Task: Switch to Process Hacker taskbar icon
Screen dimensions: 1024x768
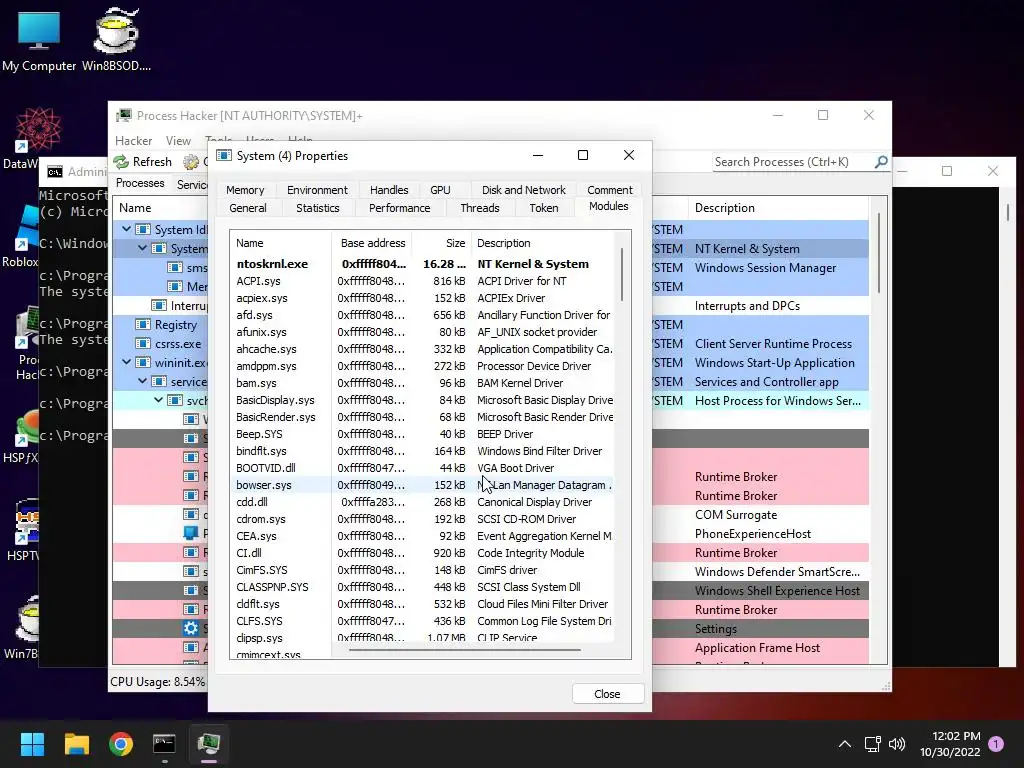Action: click(x=209, y=744)
